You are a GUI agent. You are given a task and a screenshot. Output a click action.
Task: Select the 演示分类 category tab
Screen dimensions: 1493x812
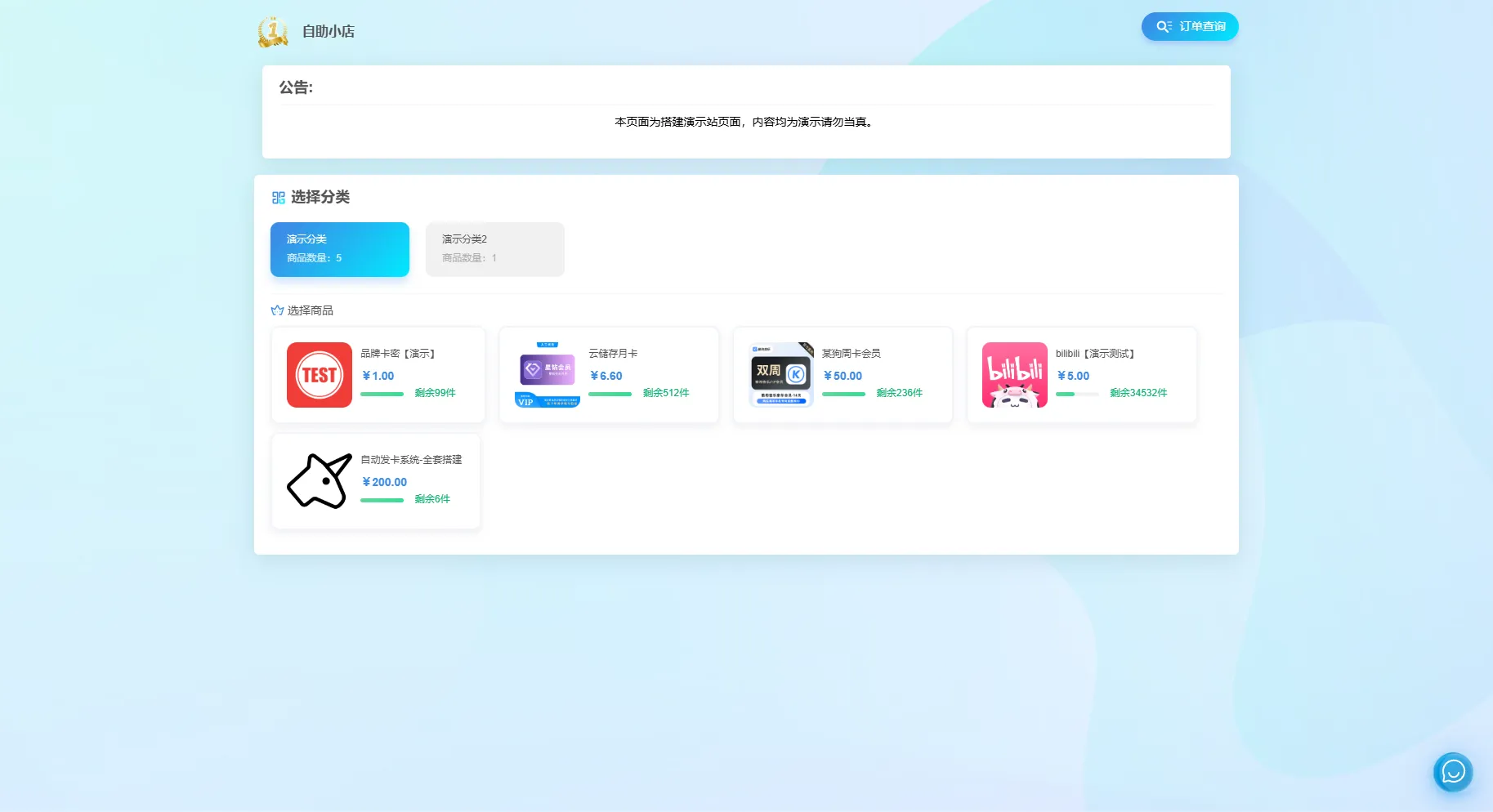pos(340,249)
